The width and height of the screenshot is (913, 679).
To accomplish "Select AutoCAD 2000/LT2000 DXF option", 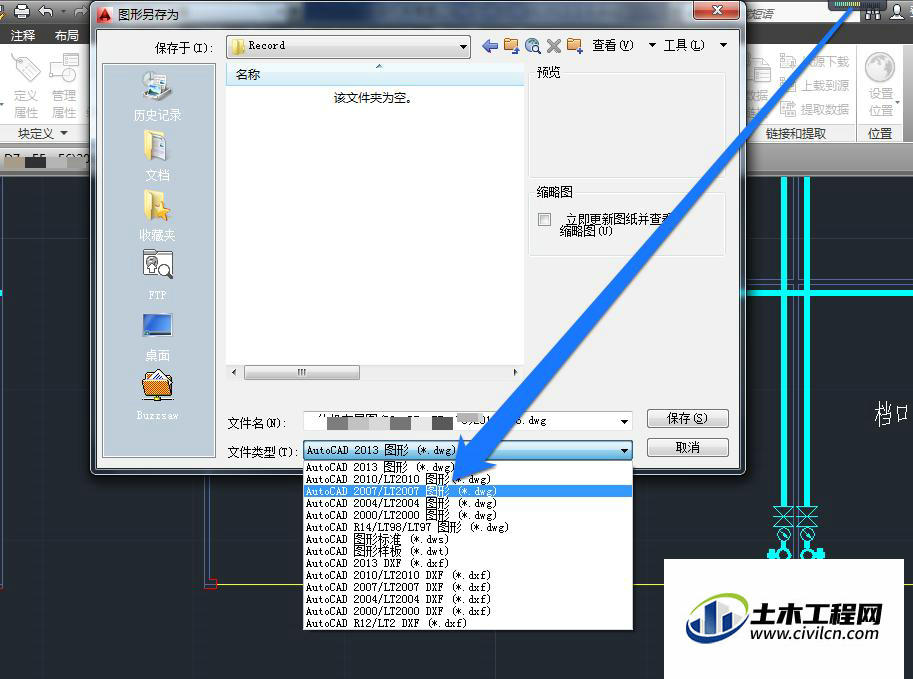I will tap(468, 611).
